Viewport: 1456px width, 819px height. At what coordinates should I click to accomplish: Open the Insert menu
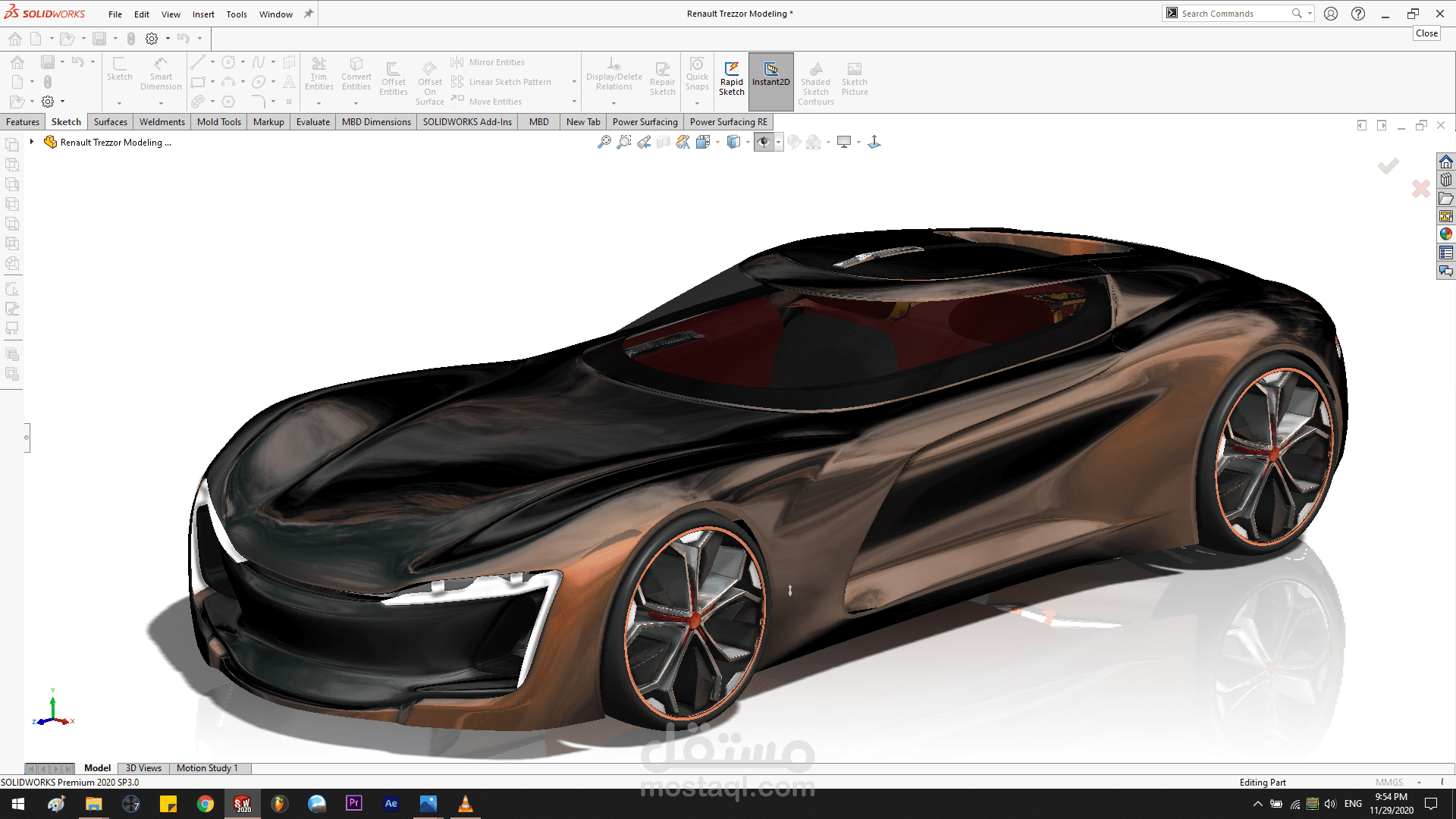(202, 14)
